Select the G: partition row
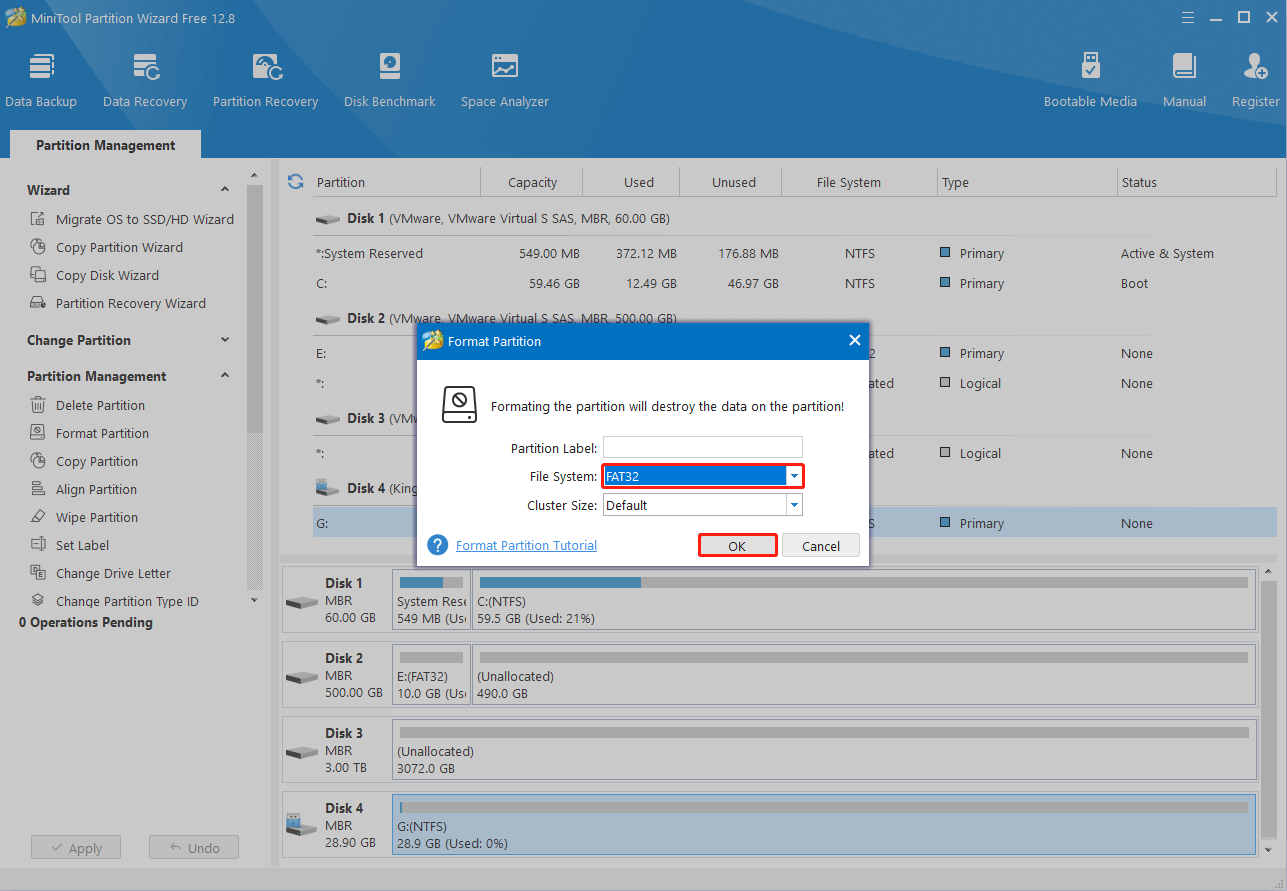The image size is (1287, 891). (x=794, y=523)
